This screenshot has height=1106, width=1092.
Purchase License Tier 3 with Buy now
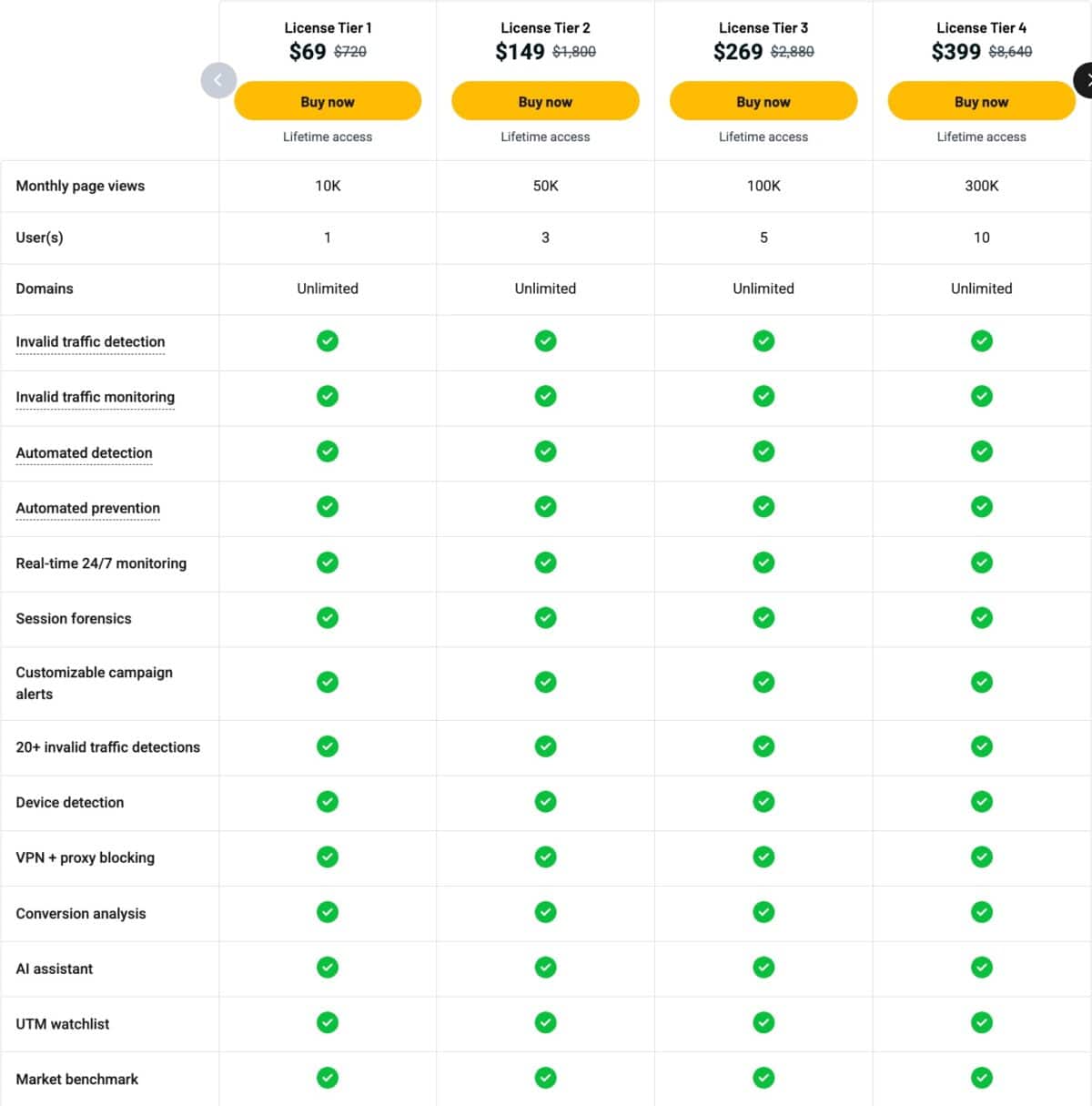763,101
